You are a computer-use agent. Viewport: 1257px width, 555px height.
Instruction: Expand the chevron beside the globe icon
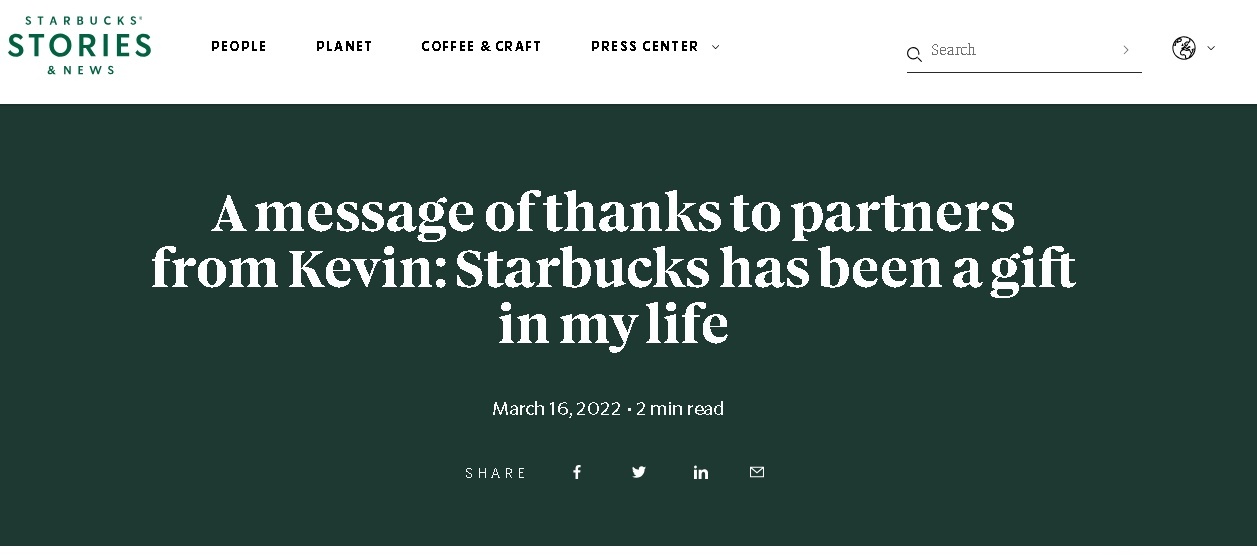click(1211, 48)
